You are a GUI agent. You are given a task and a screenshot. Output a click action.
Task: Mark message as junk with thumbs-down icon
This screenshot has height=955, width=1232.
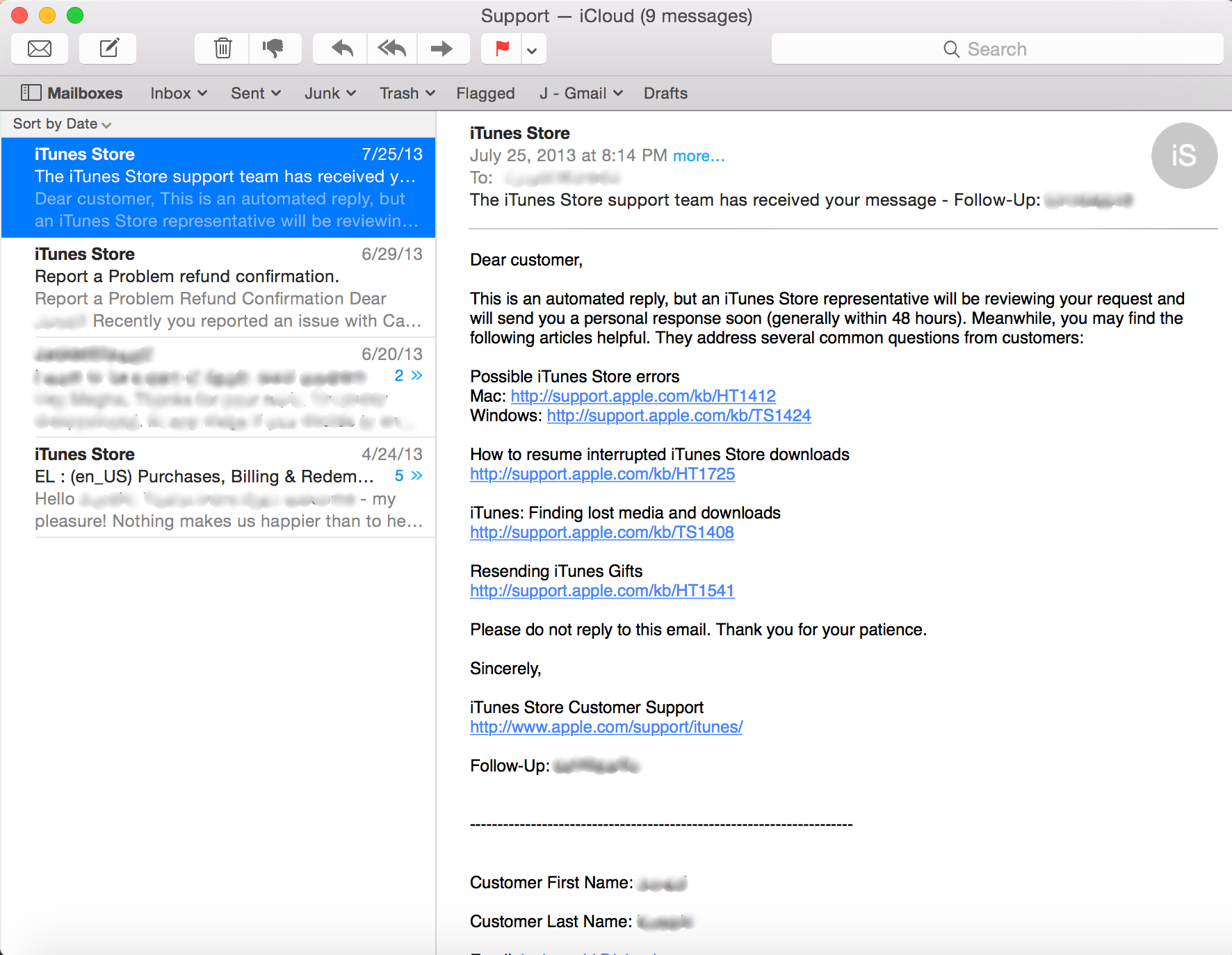[275, 49]
